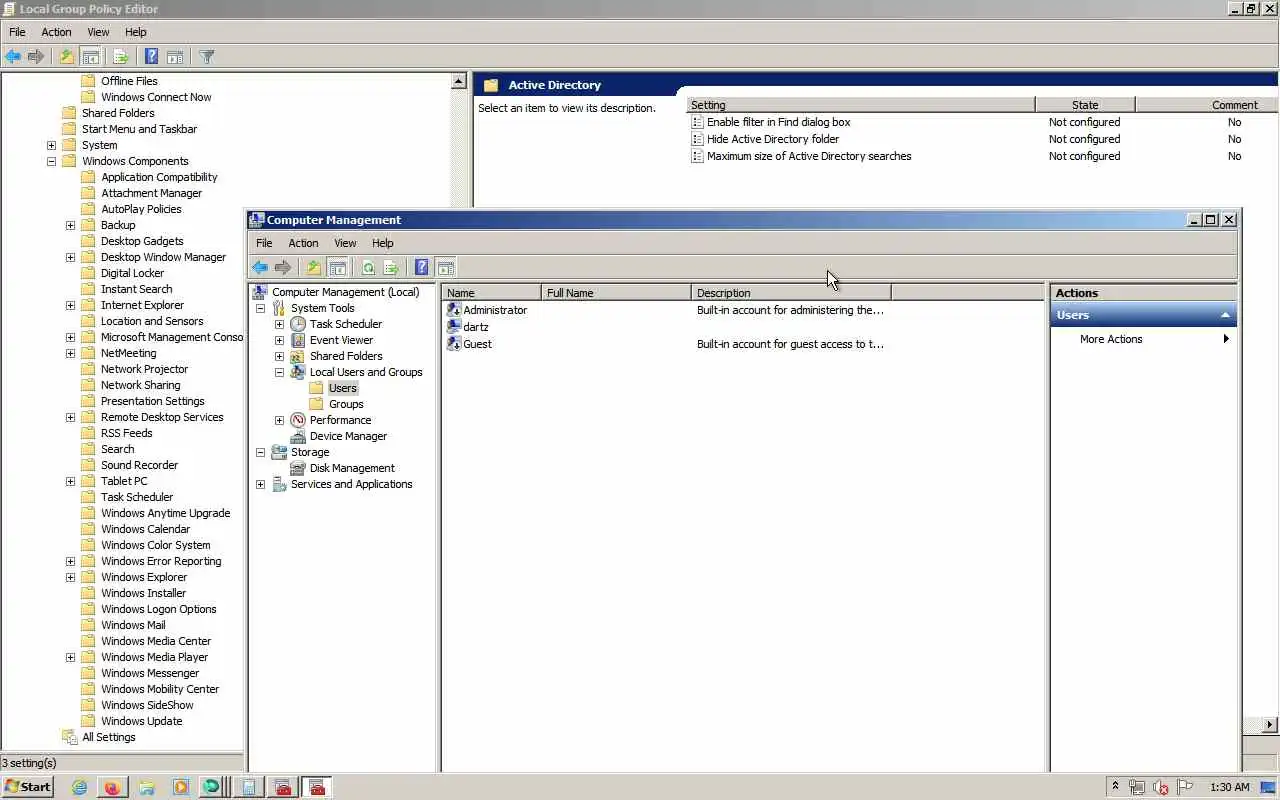Expand Internet Explorer policy folder

pyautogui.click(x=70, y=305)
